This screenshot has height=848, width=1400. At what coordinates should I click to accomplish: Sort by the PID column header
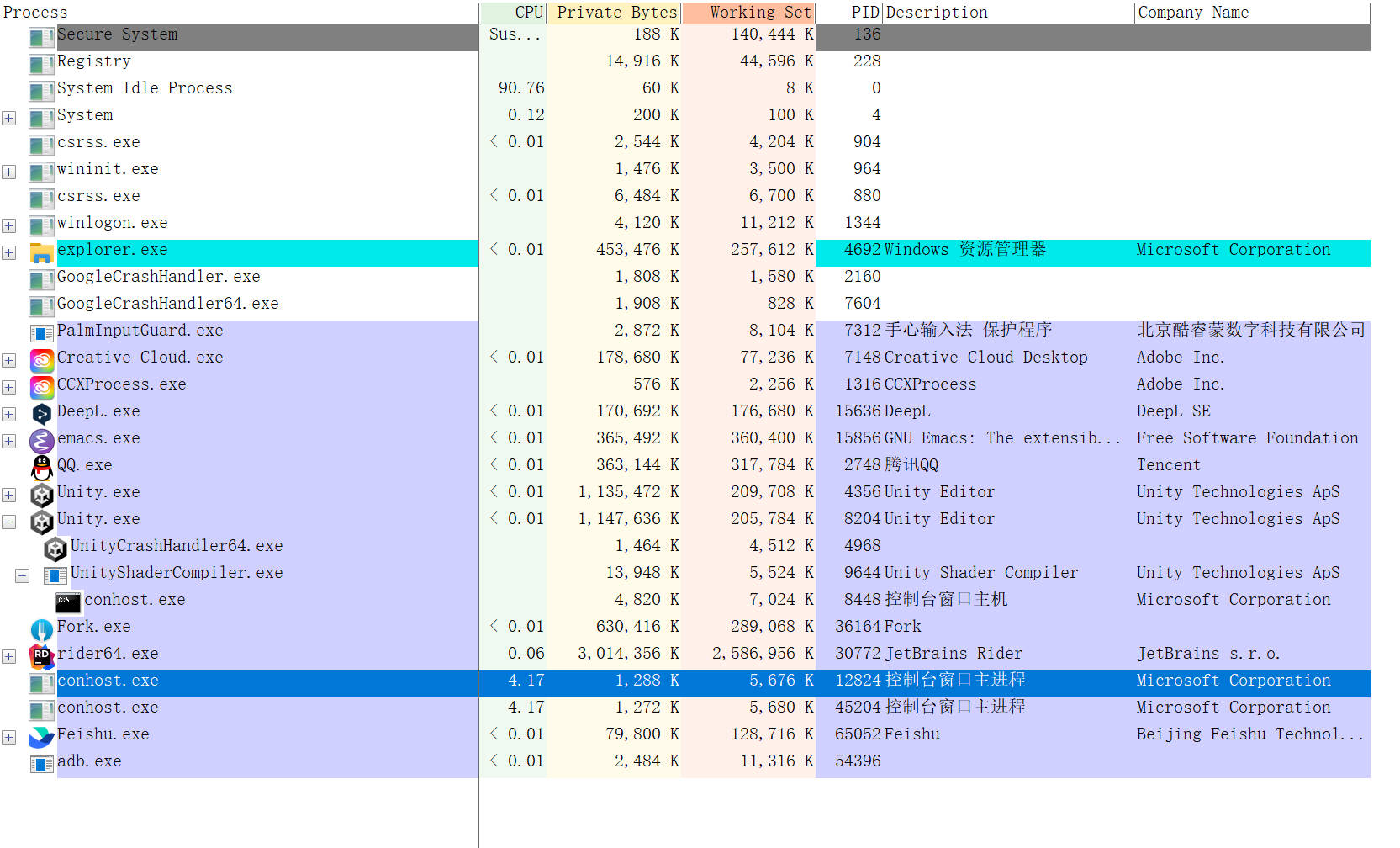[x=849, y=12]
